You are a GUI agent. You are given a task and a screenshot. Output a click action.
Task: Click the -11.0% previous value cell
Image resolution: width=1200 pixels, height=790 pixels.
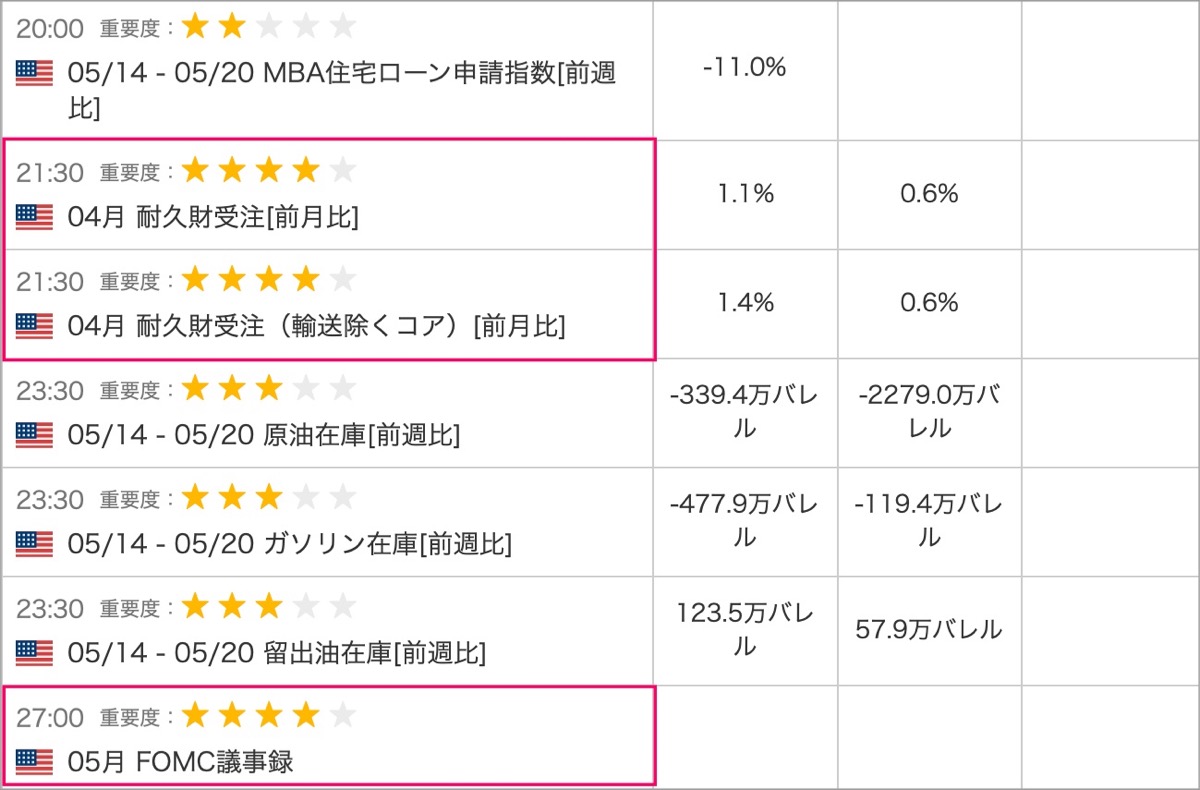[x=745, y=69]
